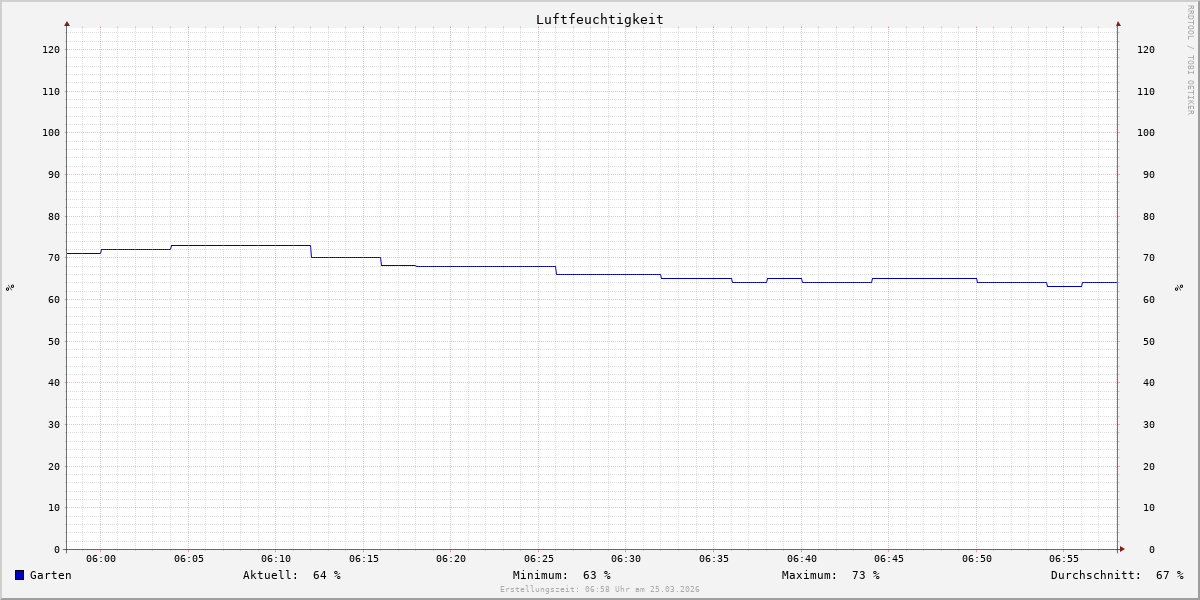Click the 06:25 time axis label
Image resolution: width=1200 pixels, height=600 pixels.
tap(539, 559)
